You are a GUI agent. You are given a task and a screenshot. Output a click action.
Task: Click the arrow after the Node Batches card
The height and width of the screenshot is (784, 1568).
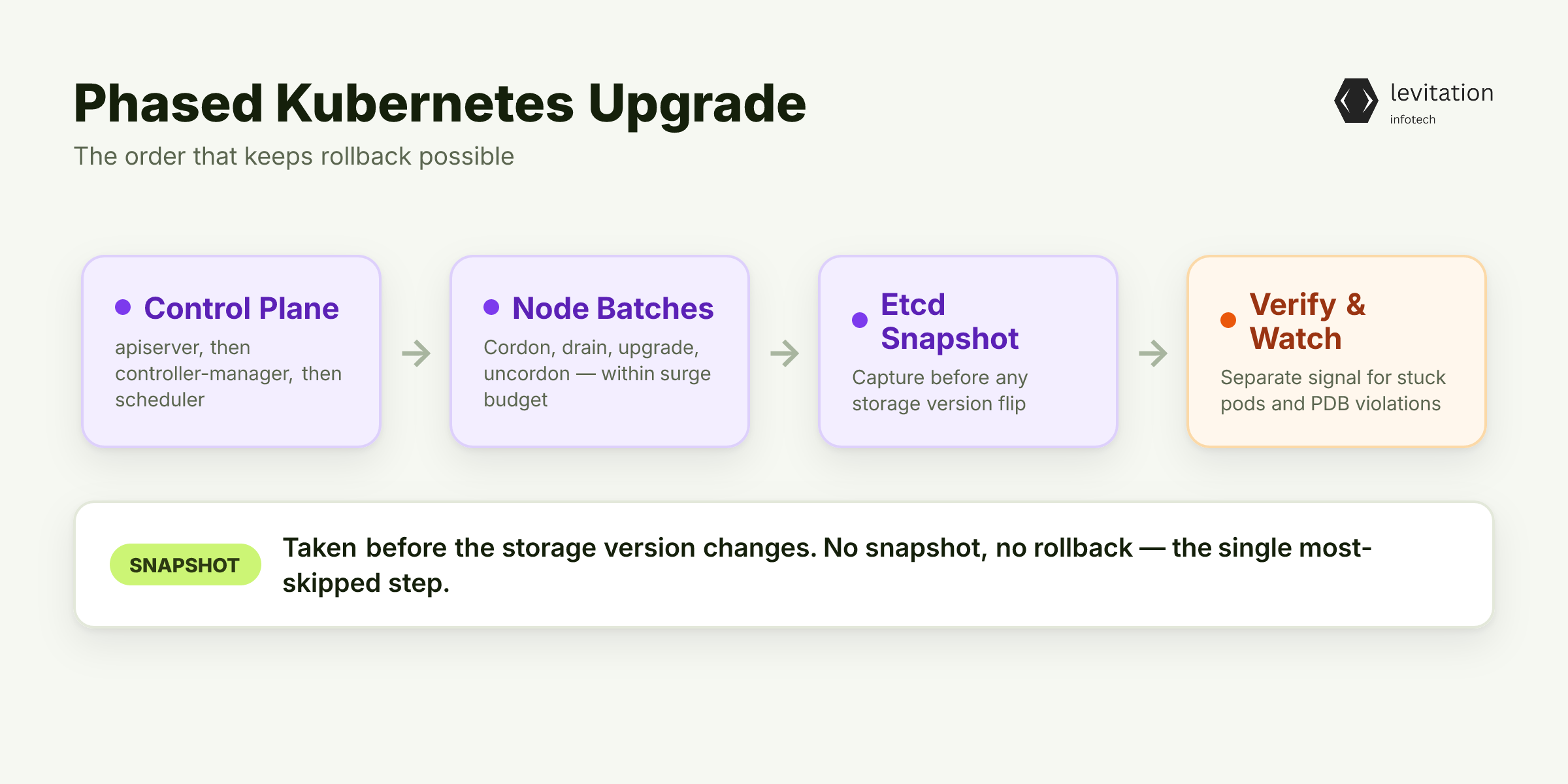(x=785, y=353)
